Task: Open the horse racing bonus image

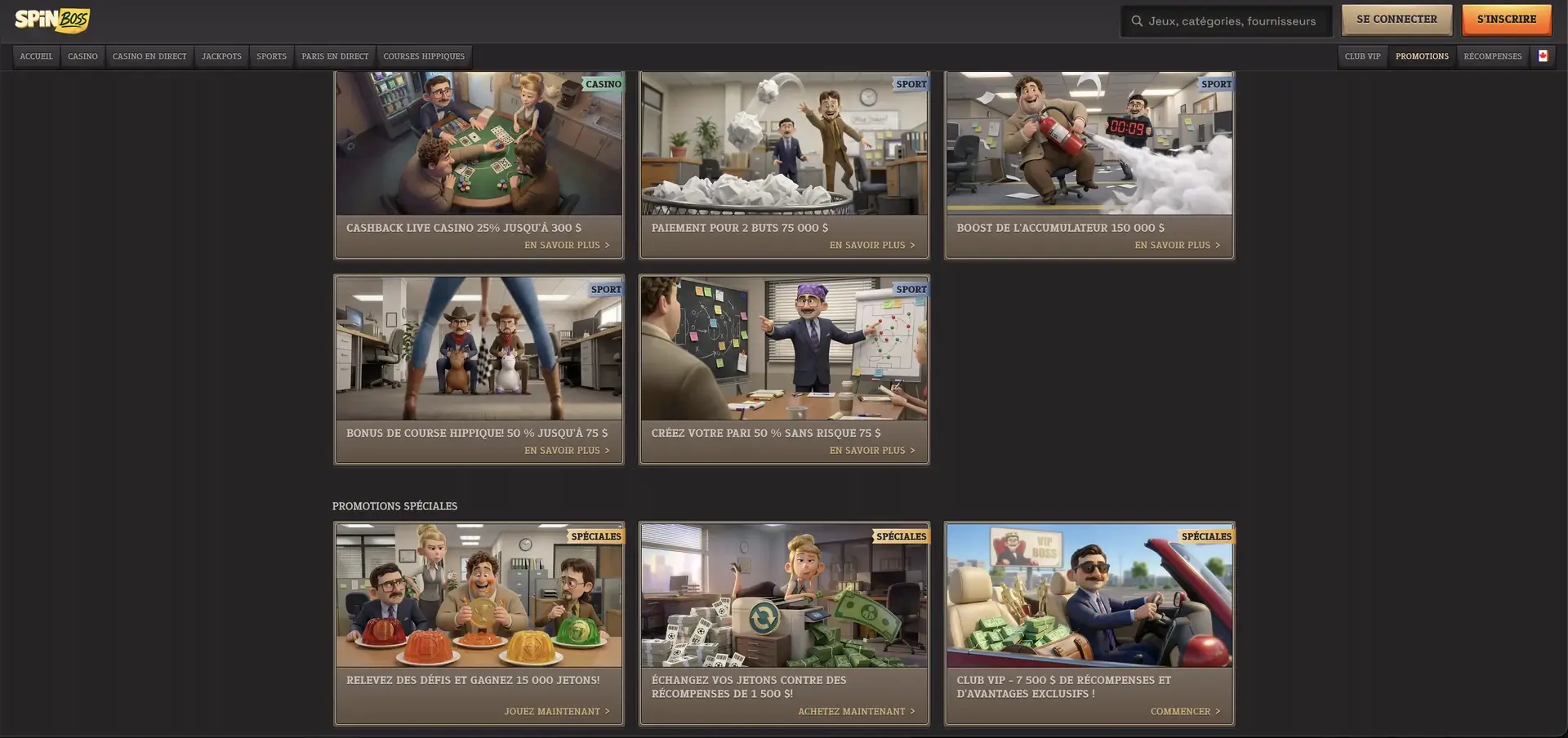Action: coord(479,349)
